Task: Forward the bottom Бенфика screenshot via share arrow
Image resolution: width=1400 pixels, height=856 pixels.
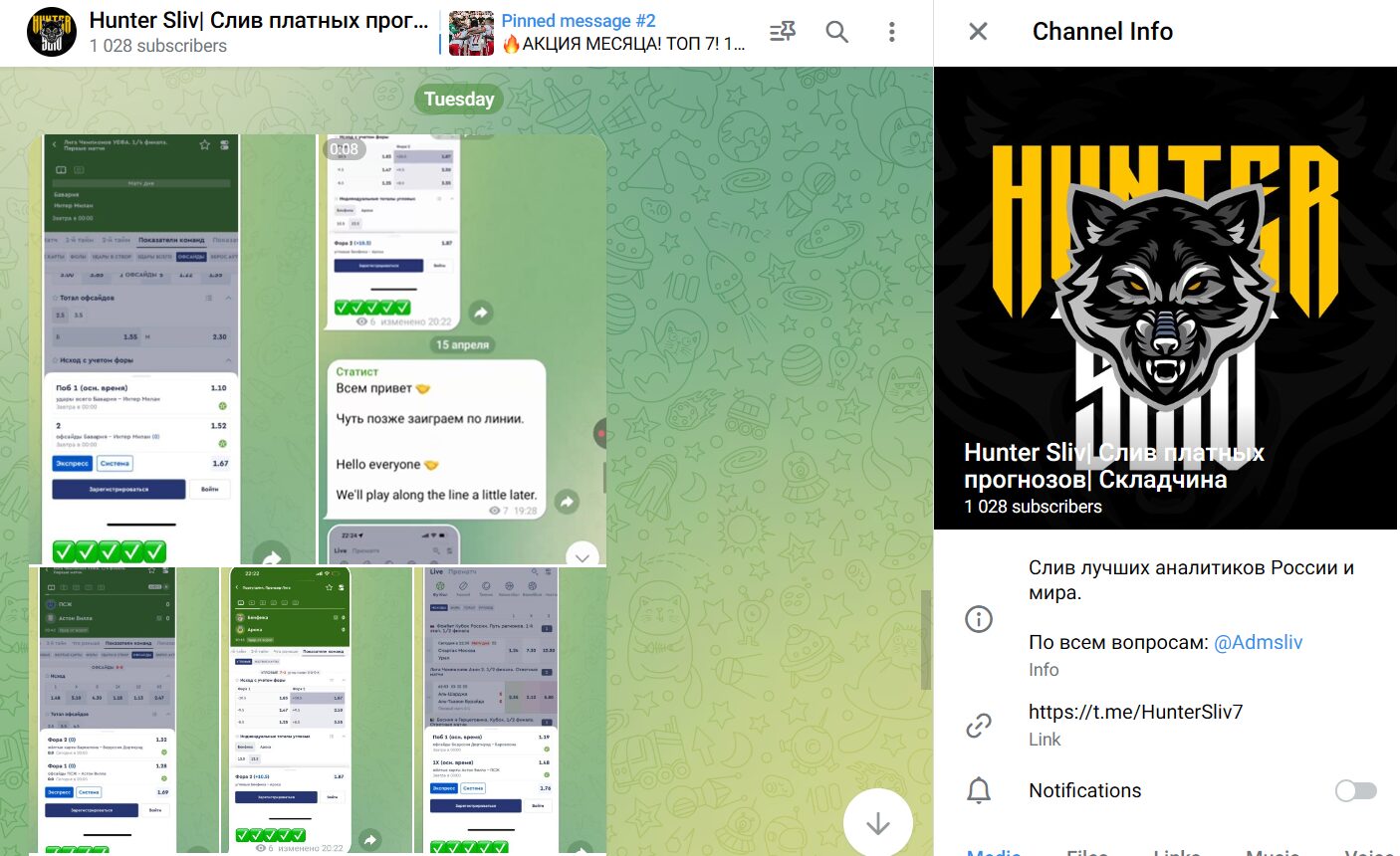Action: 370,839
